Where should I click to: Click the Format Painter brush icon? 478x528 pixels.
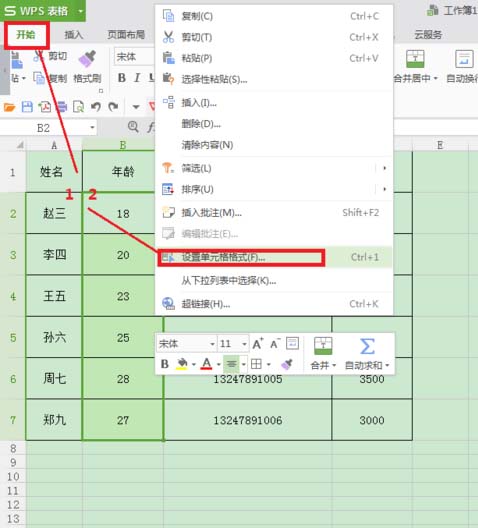tap(87, 59)
